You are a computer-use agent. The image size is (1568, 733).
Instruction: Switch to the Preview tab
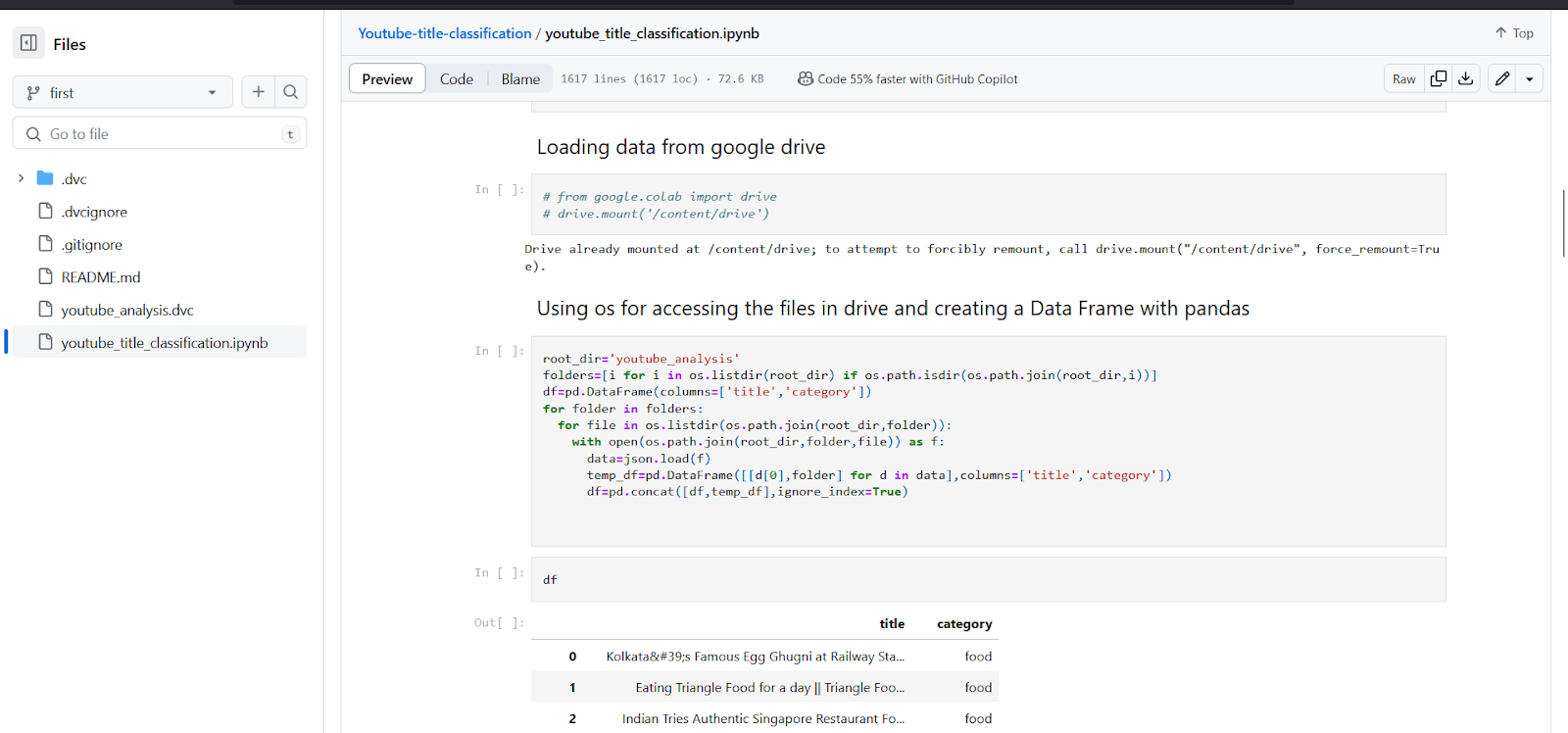click(x=387, y=78)
